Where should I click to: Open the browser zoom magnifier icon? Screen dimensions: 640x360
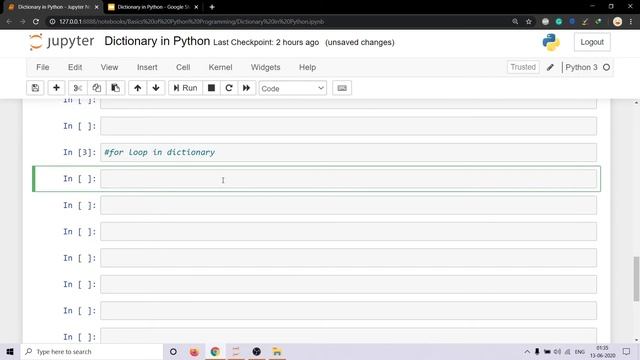515,22
